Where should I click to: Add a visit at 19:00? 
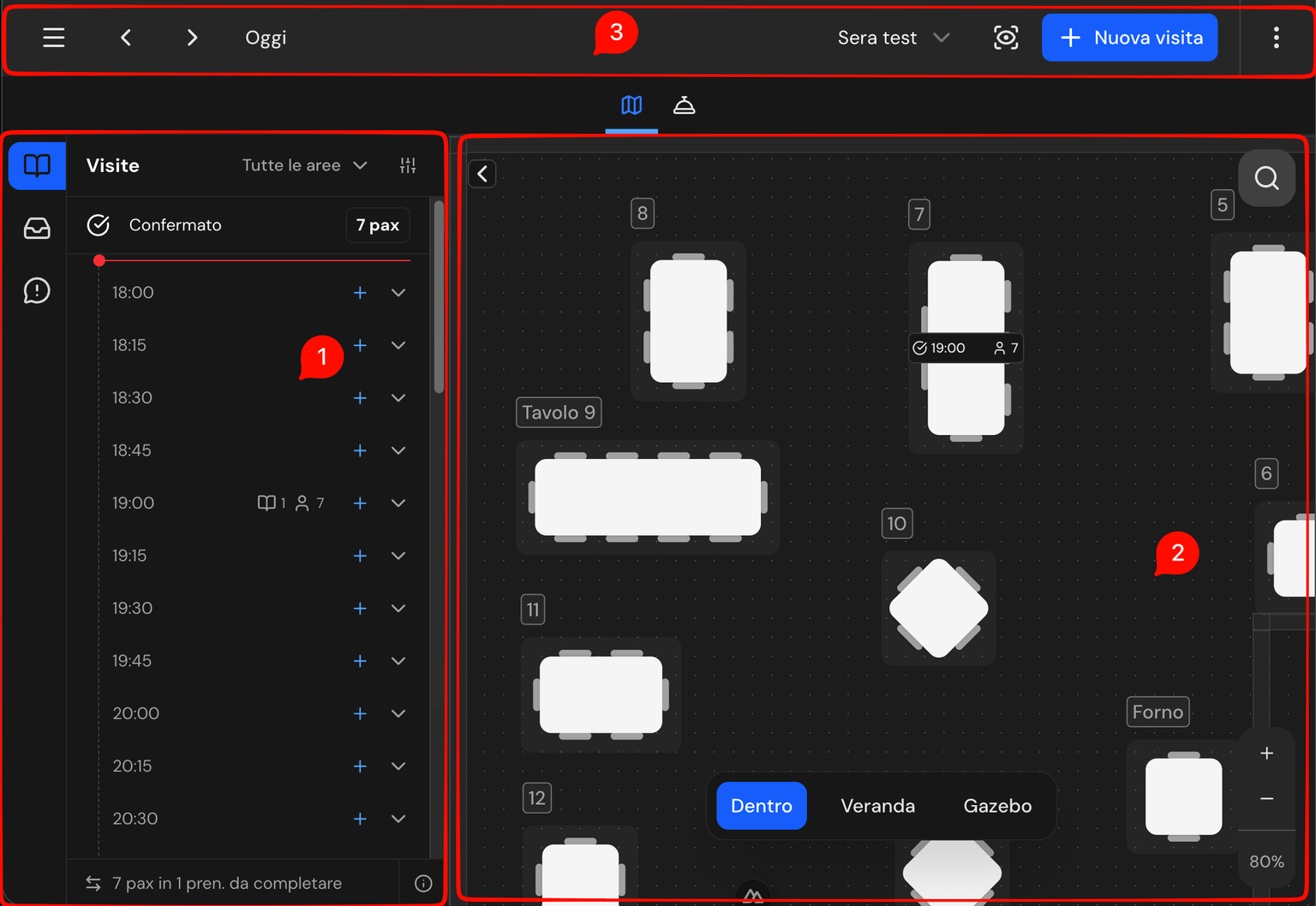tap(360, 504)
